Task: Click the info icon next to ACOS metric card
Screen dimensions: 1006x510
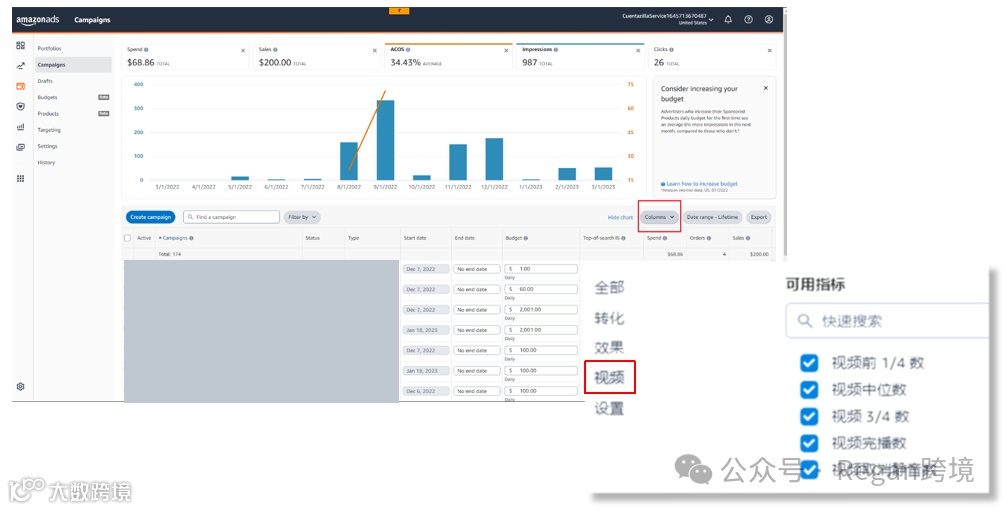Action: pyautogui.click(x=408, y=49)
